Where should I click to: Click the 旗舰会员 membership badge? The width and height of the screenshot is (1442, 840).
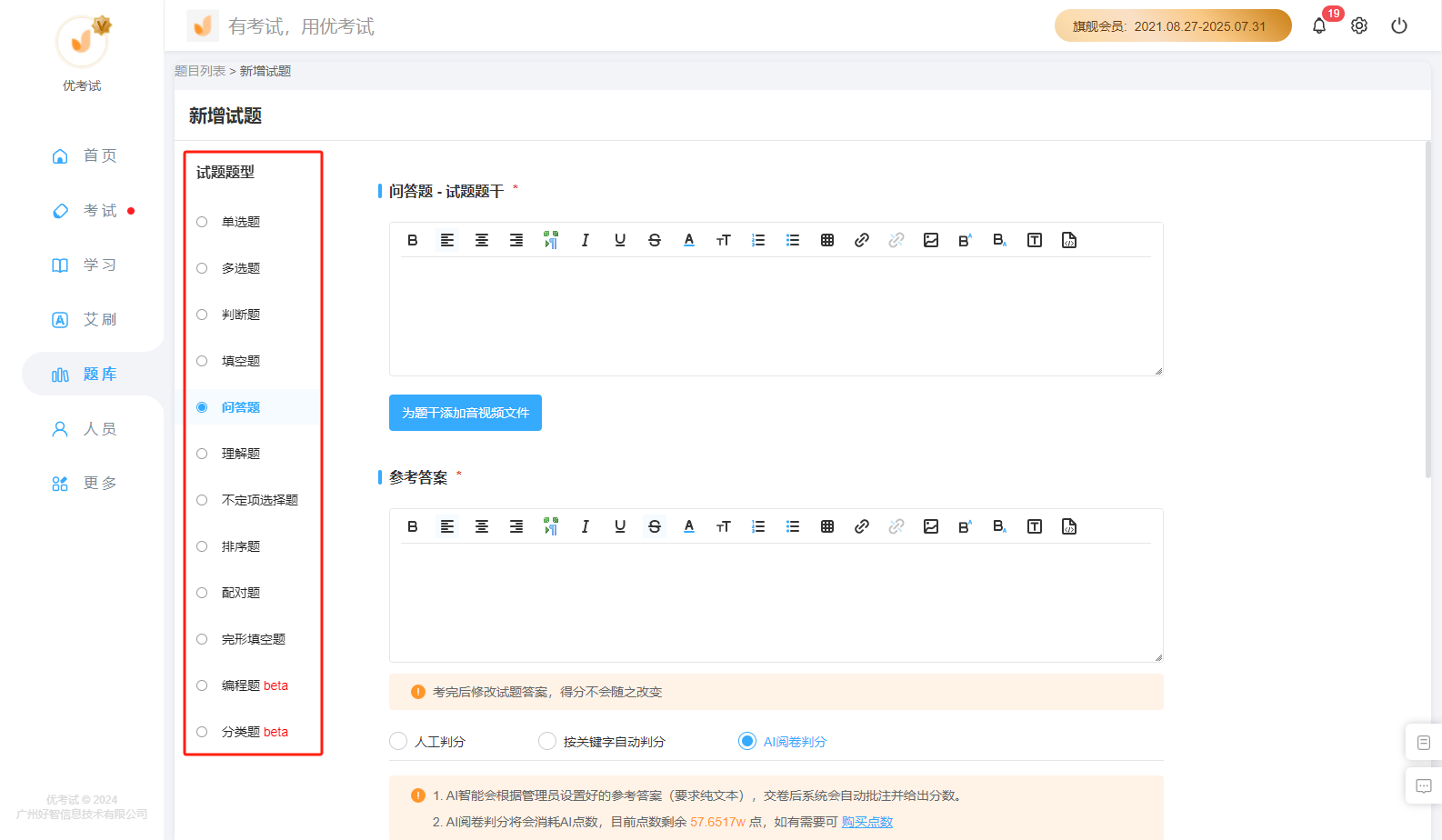[x=1173, y=25]
